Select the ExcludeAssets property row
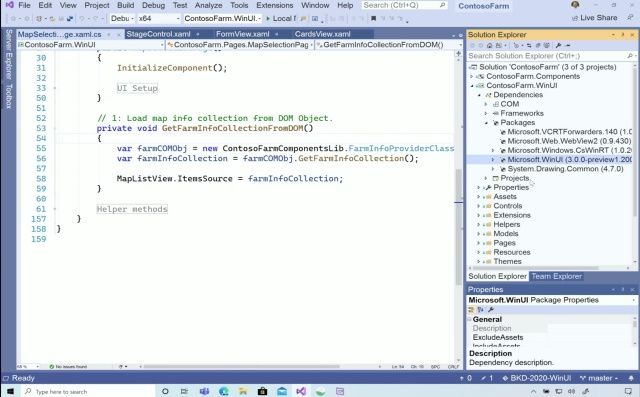 pyautogui.click(x=550, y=337)
